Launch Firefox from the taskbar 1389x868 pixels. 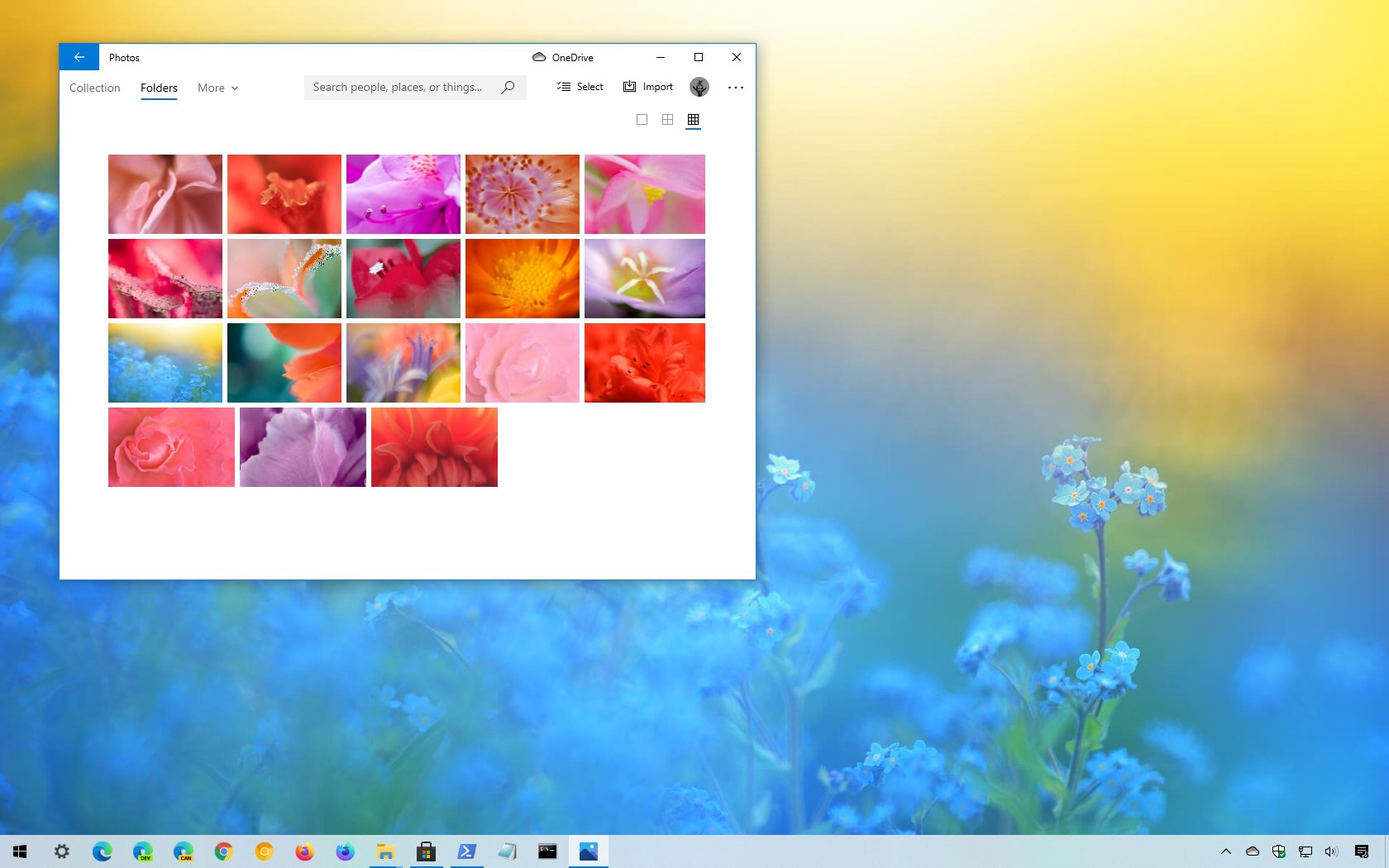(x=304, y=851)
